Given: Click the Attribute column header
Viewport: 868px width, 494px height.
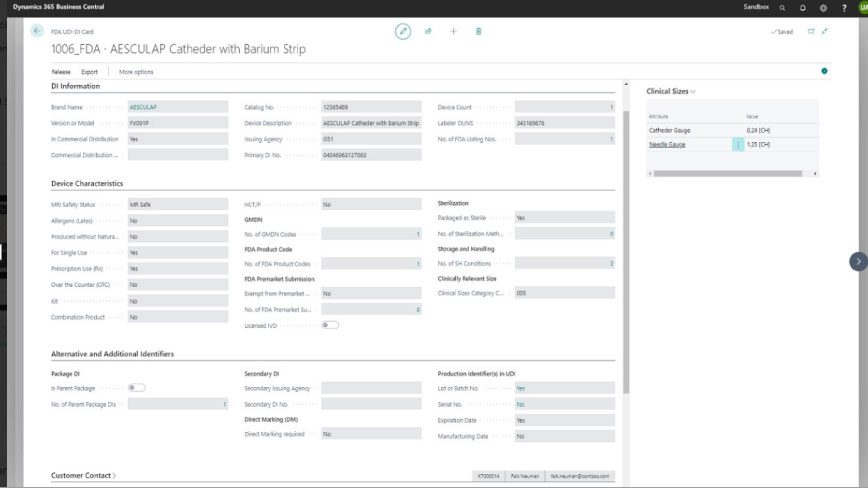Looking at the screenshot, I should (658, 116).
